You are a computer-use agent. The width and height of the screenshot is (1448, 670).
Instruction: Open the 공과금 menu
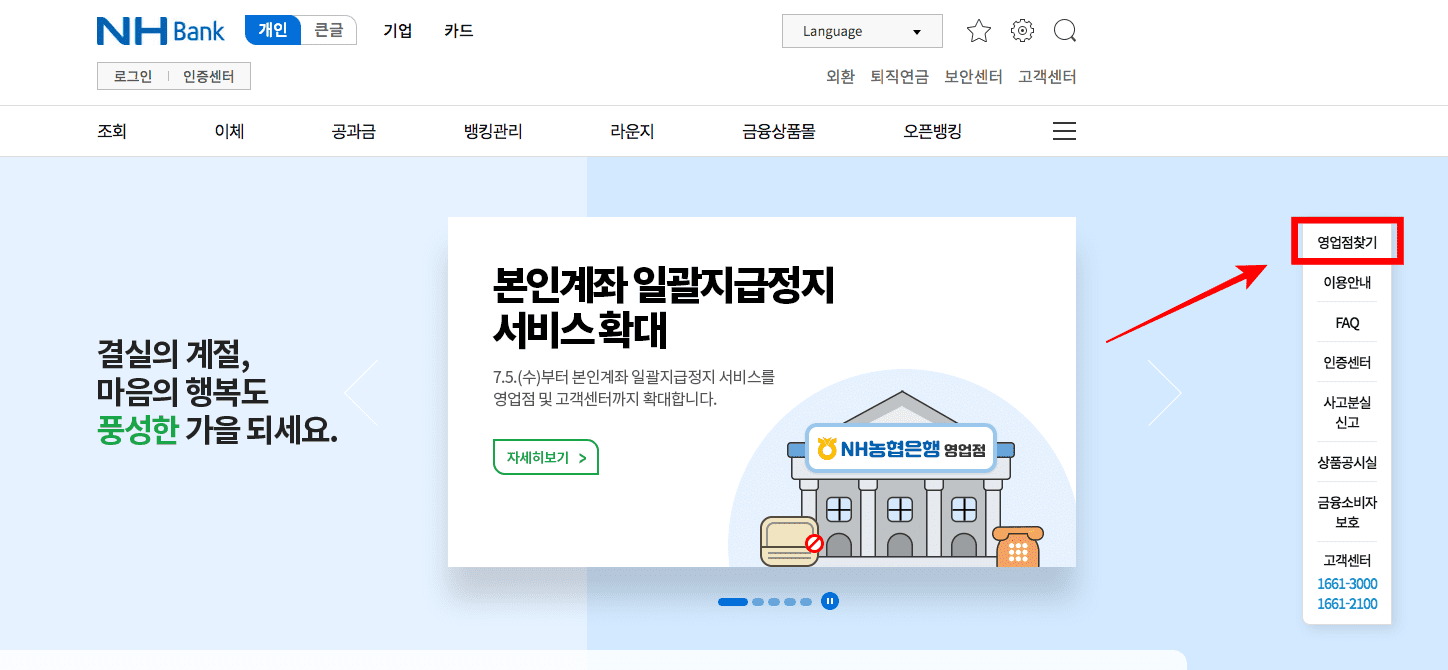point(354,131)
